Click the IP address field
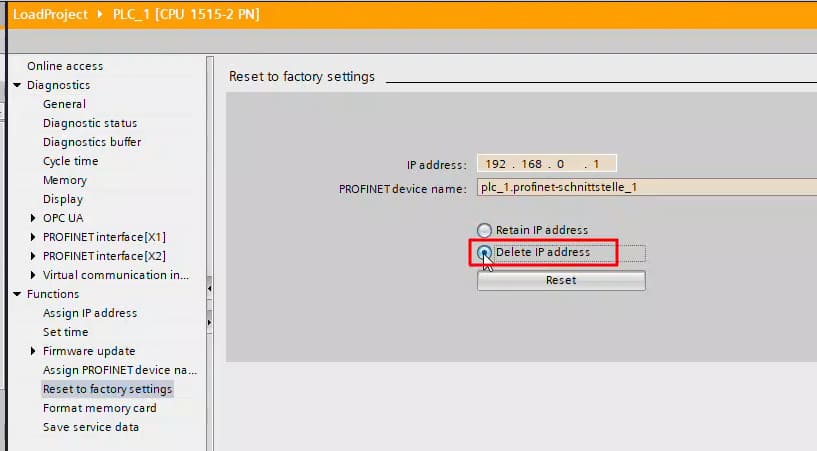 [546, 164]
